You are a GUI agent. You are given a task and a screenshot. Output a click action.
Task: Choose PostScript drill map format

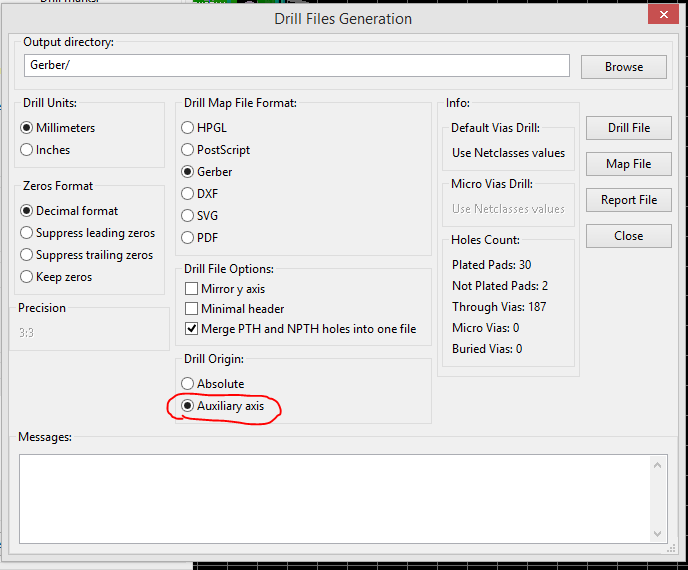[x=215, y=149]
